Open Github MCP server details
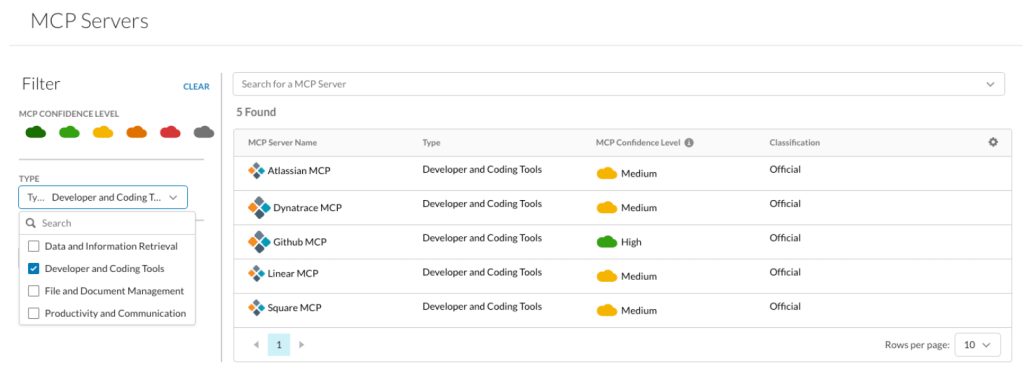 click(300, 242)
